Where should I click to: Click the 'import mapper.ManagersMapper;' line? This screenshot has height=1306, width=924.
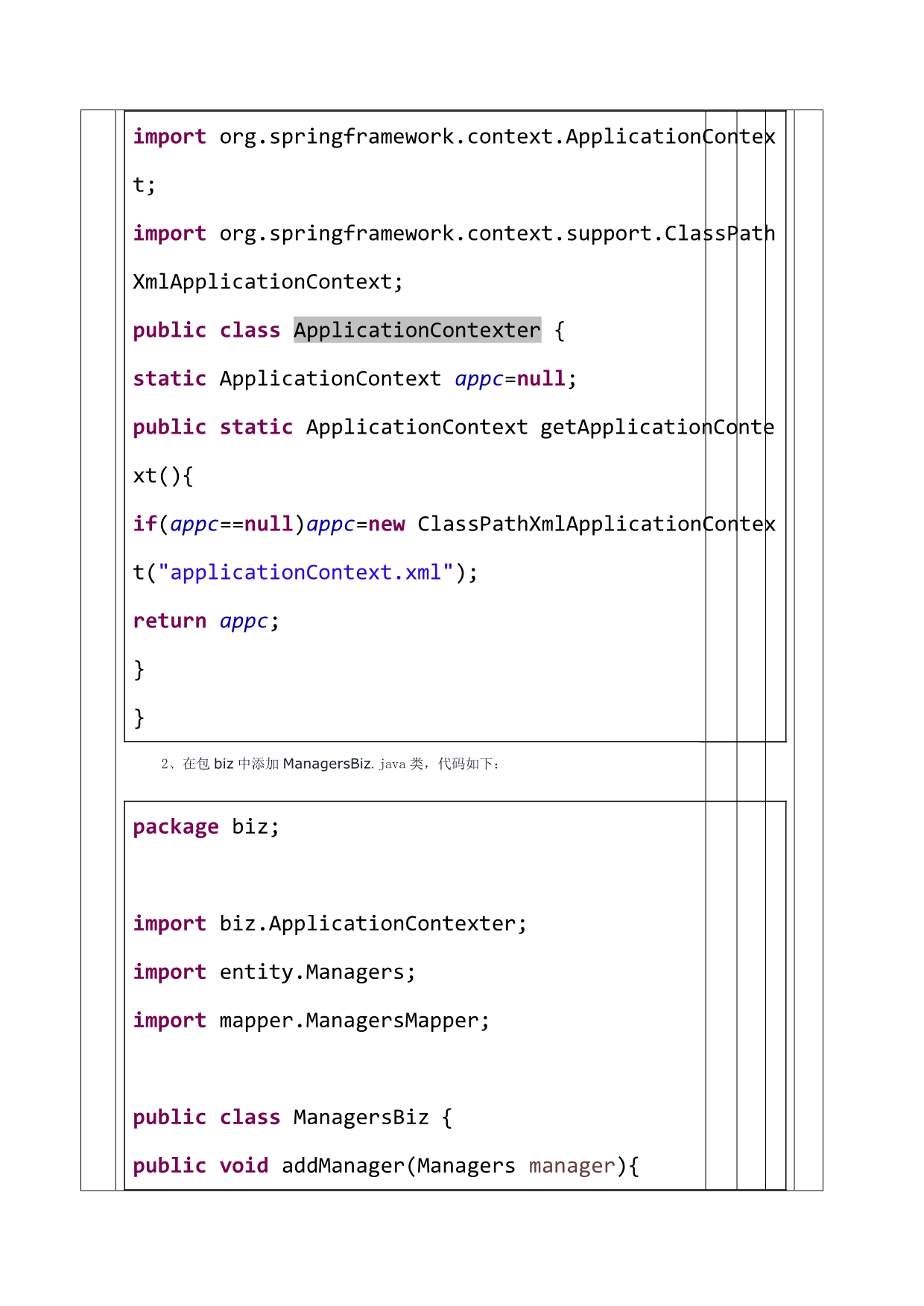[311, 1021]
